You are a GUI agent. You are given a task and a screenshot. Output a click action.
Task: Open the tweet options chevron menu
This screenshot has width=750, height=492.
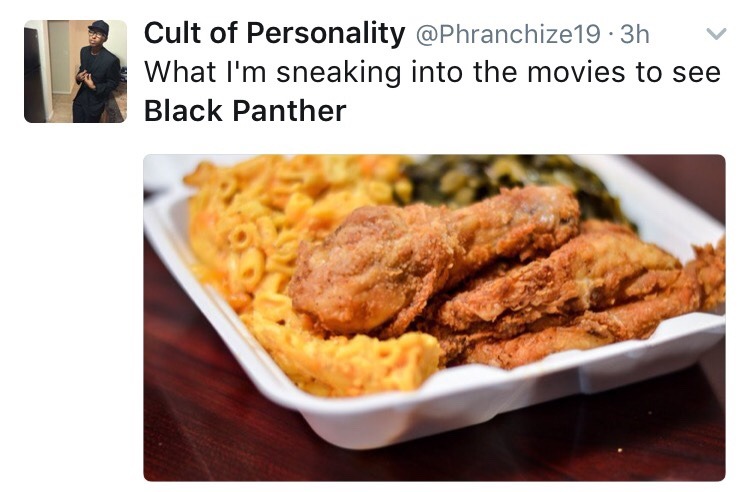716,34
